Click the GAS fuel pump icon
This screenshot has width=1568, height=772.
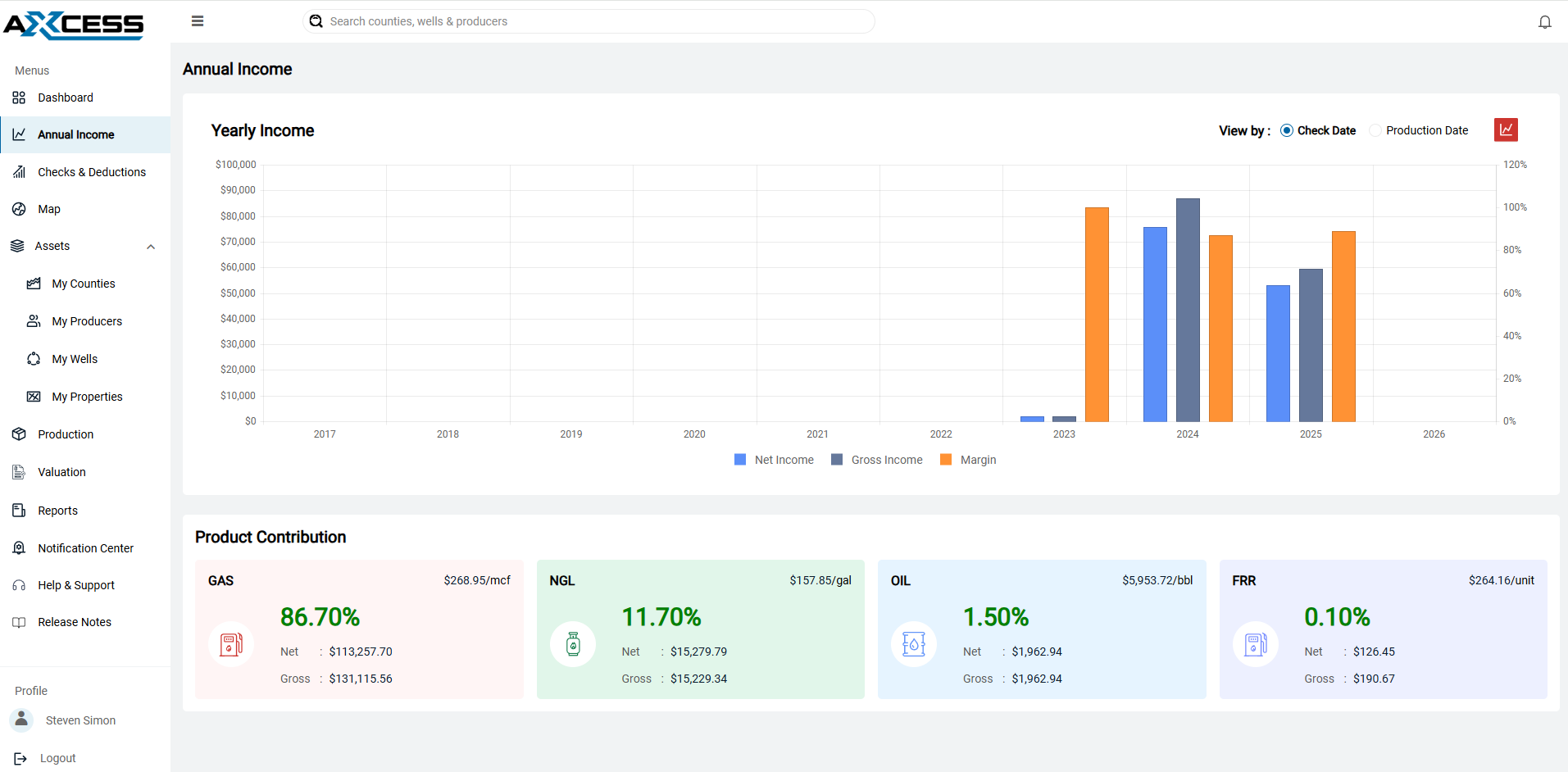[x=231, y=644]
